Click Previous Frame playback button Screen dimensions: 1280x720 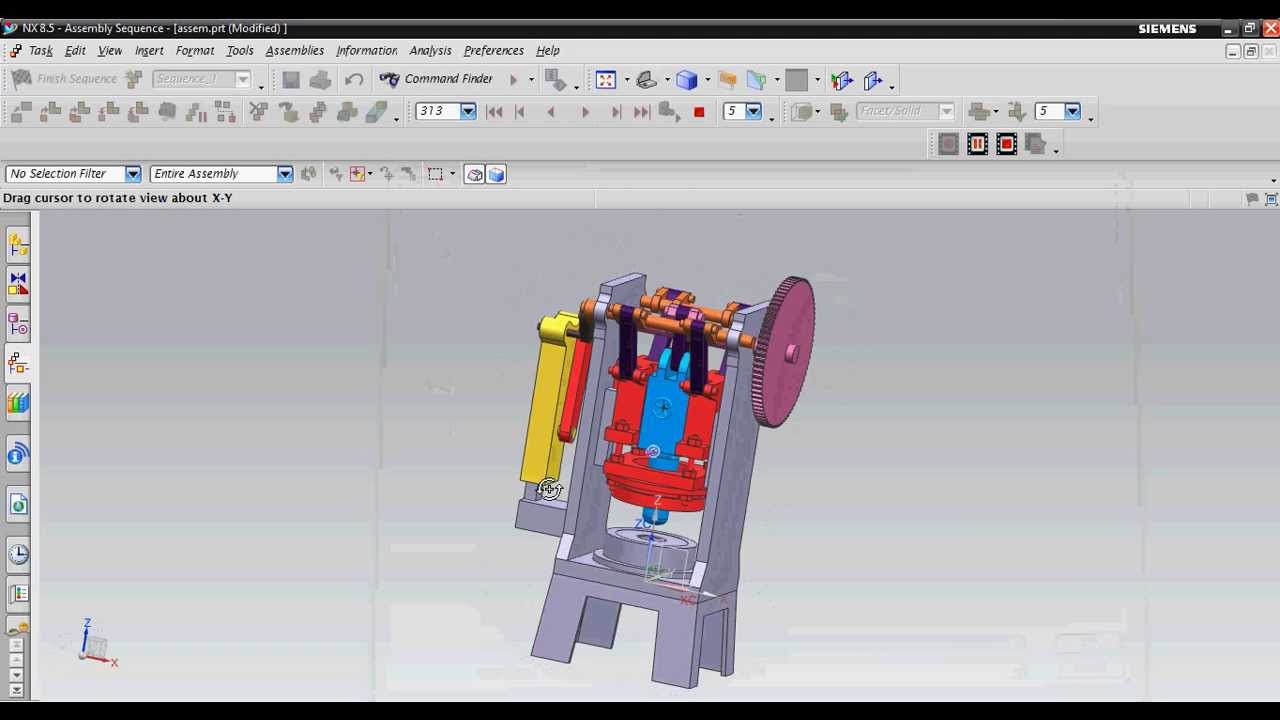pos(520,112)
